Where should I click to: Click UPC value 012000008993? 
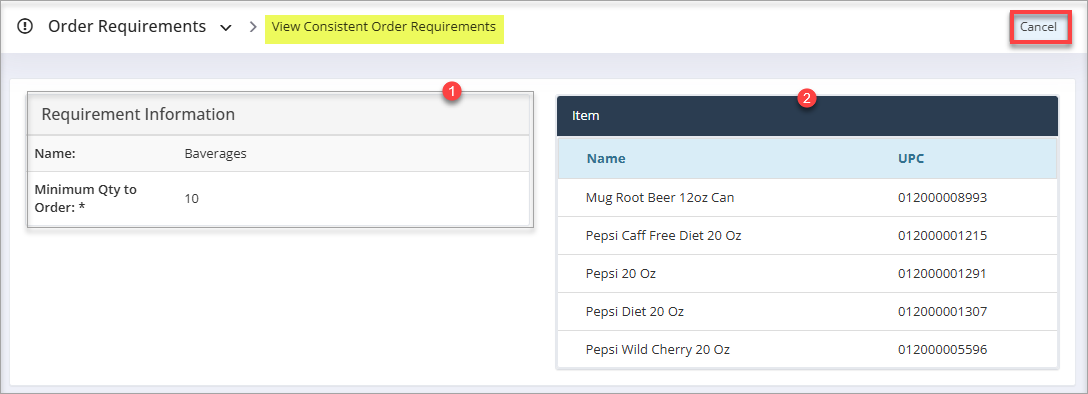click(x=942, y=198)
